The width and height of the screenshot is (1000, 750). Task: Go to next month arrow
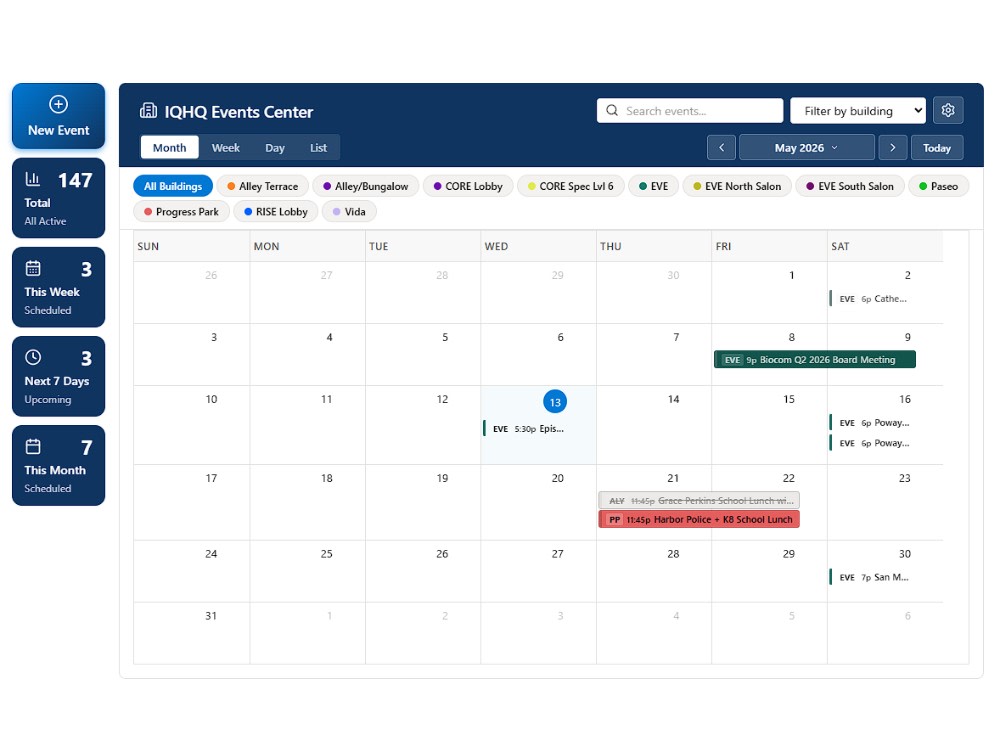(x=892, y=147)
